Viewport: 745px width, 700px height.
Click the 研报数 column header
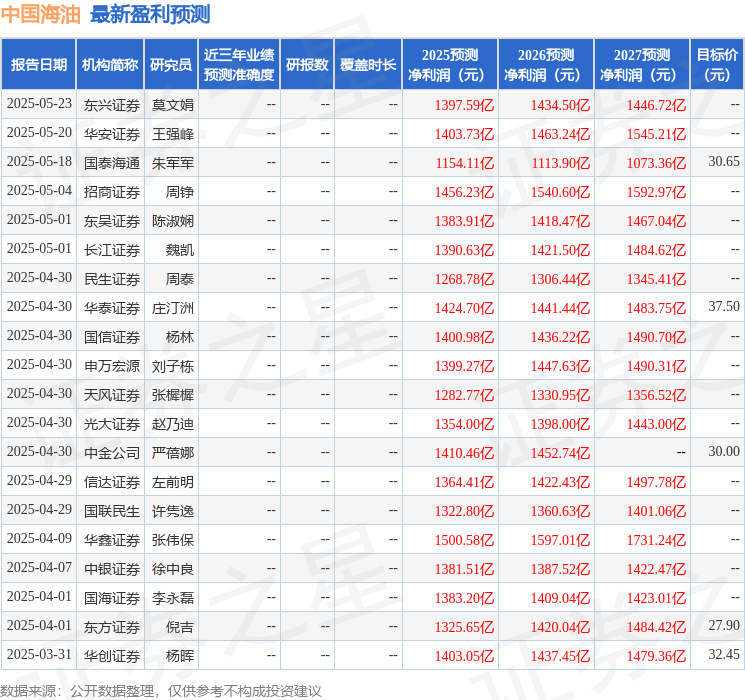coord(307,64)
